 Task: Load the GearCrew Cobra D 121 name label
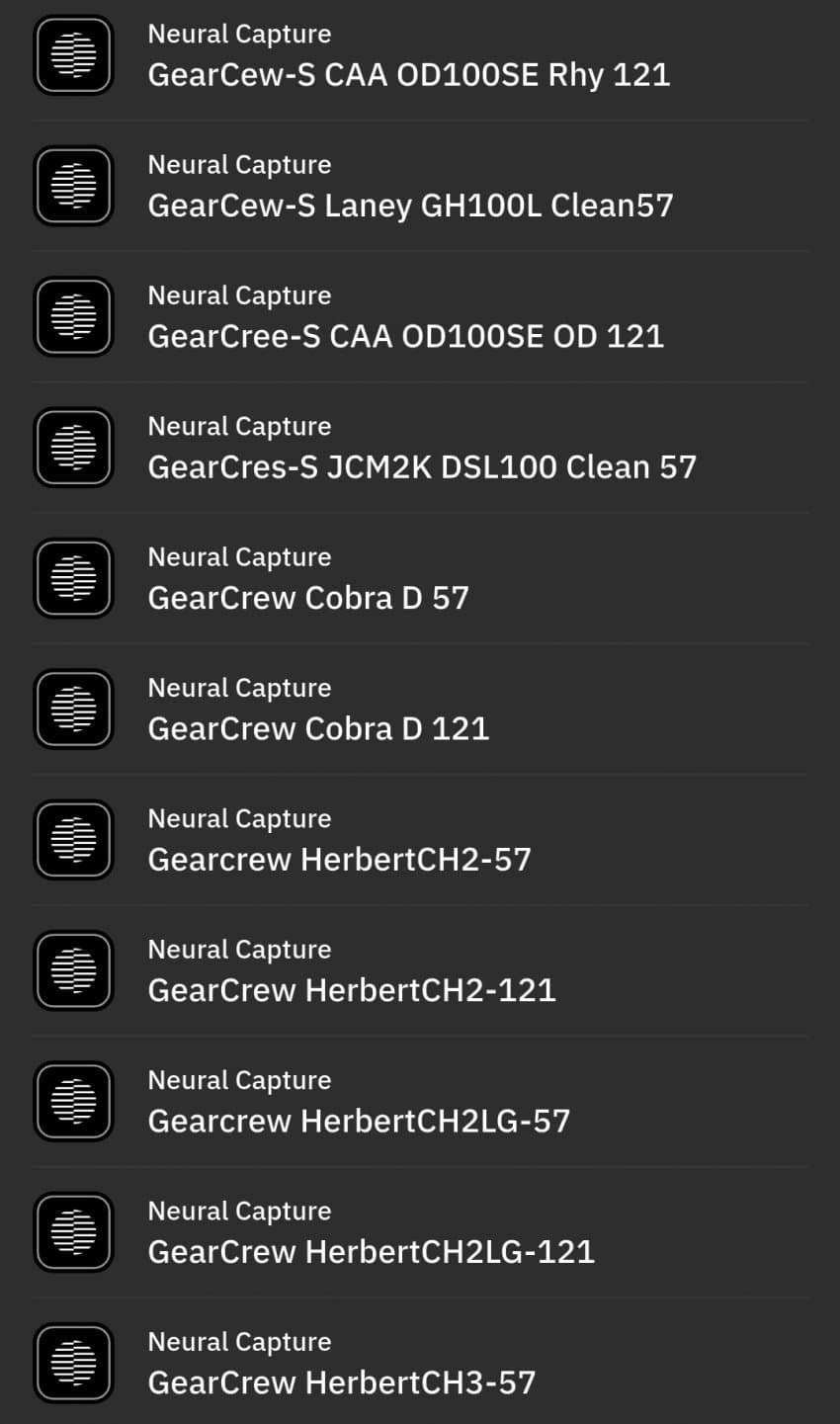coord(318,728)
